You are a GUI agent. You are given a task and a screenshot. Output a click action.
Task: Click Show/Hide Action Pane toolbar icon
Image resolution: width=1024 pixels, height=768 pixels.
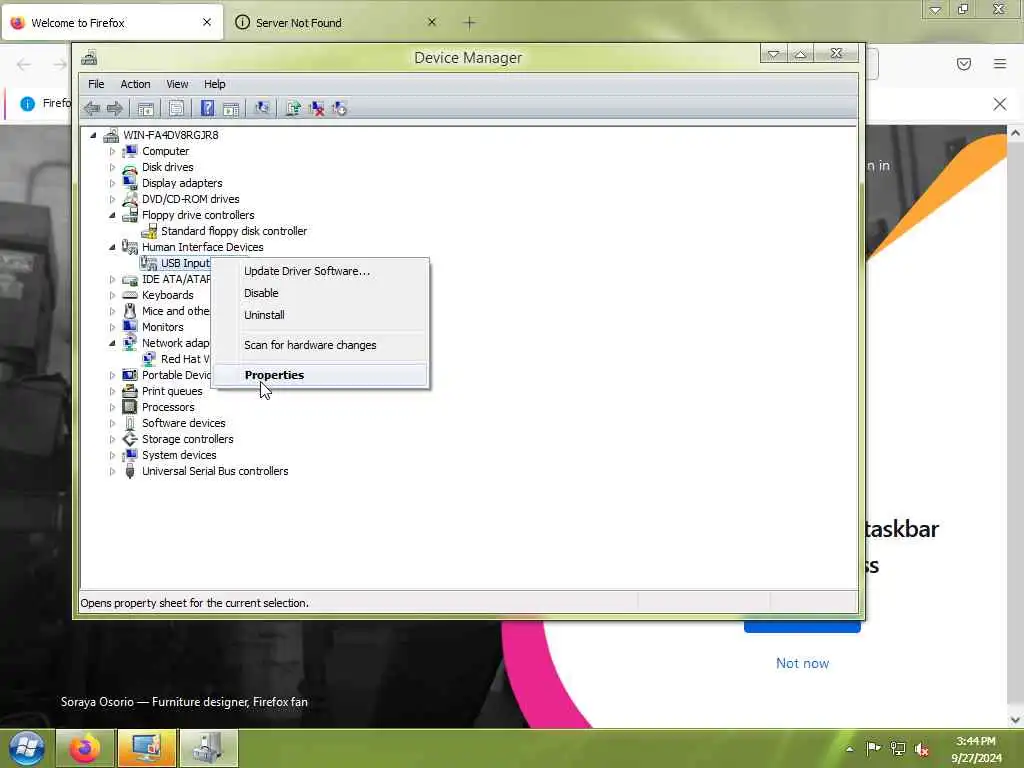(231, 108)
